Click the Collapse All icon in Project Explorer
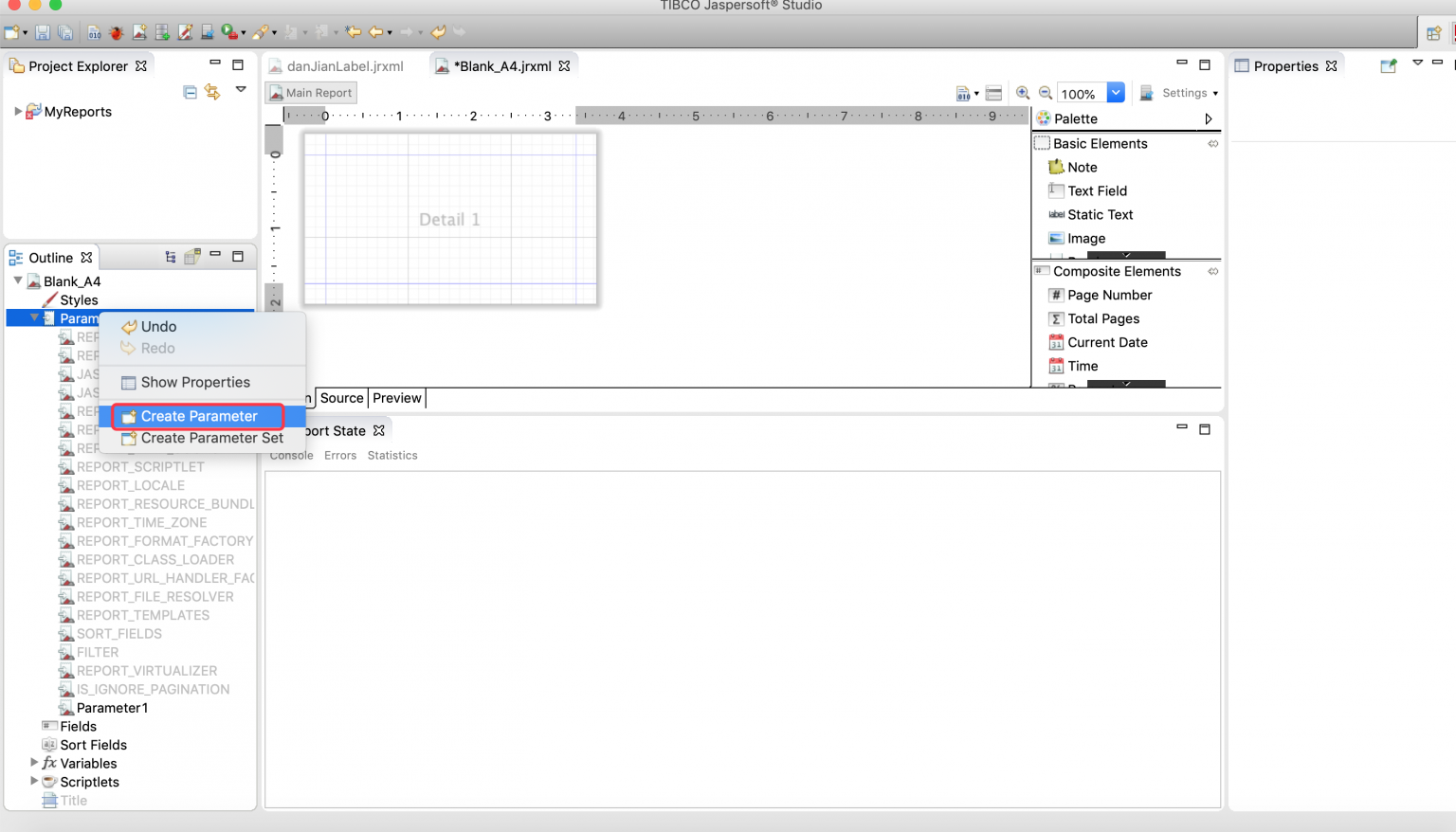 coord(190,92)
